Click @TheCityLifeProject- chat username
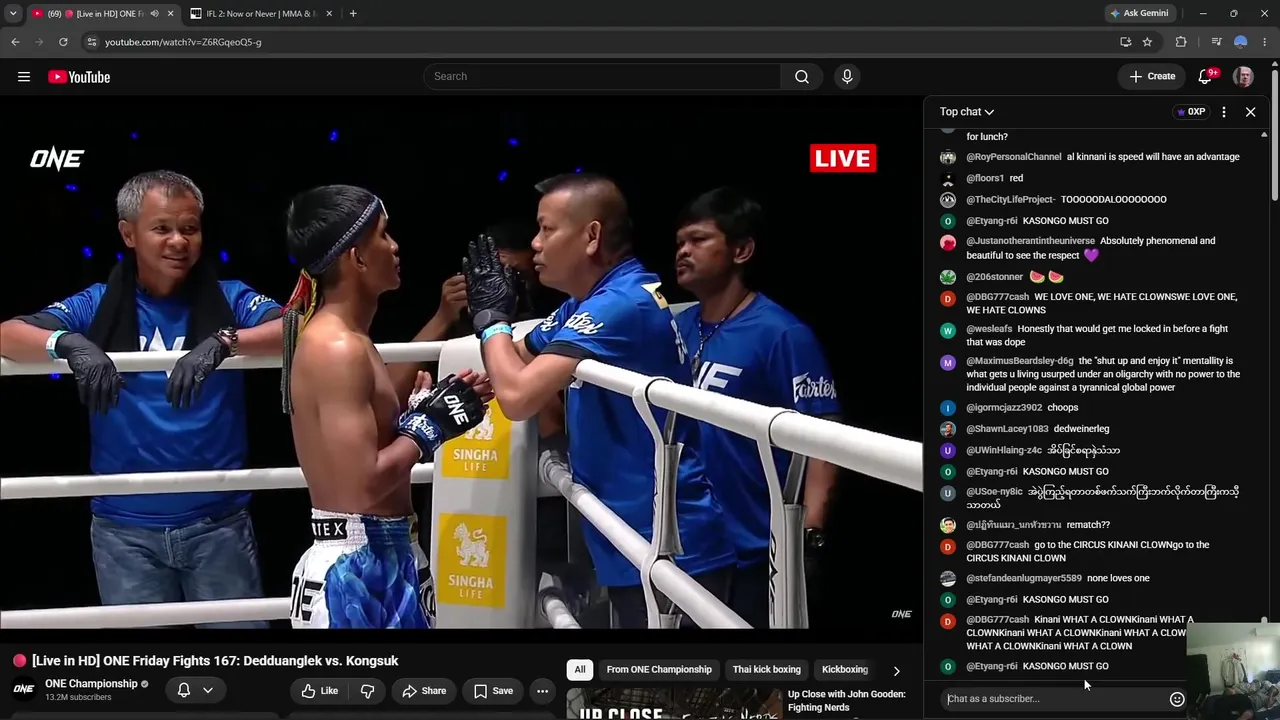This screenshot has height=720, width=1280. pos(1010,199)
